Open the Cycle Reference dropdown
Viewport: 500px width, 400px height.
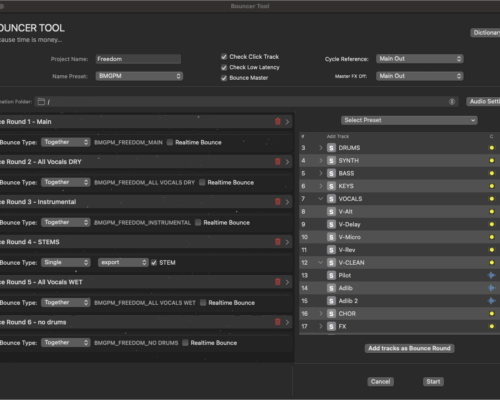(x=420, y=59)
